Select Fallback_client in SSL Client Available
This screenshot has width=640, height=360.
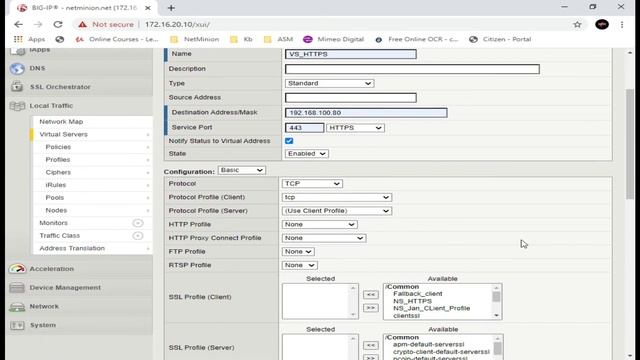(417, 294)
